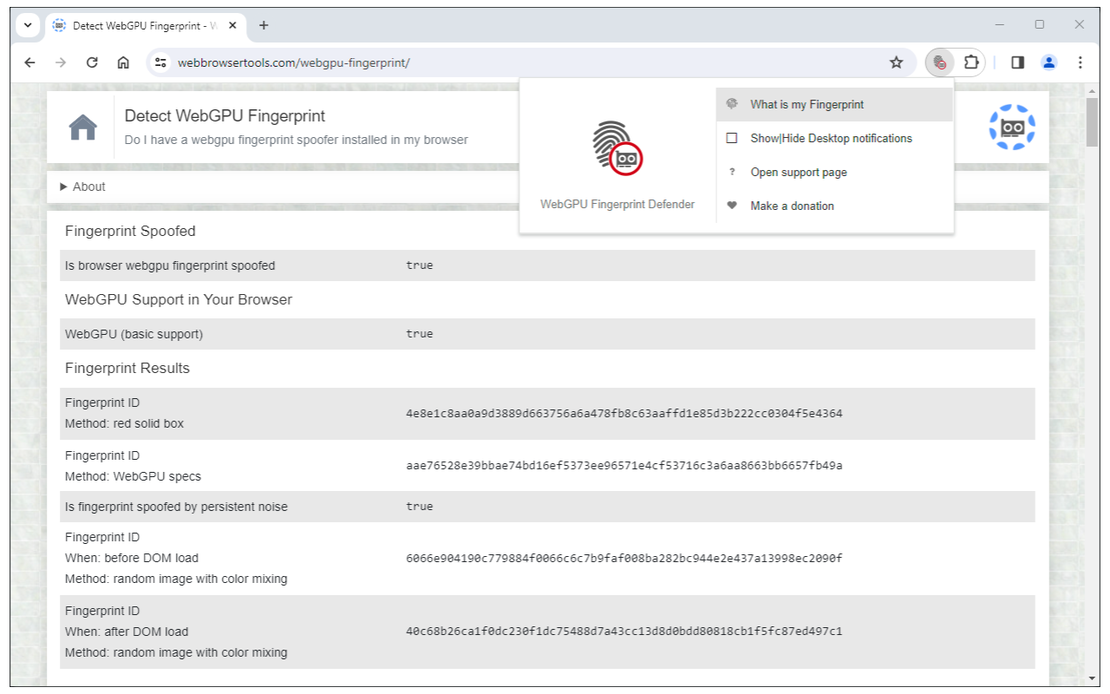Open the Chrome three-dot menu
Viewport: 1110px width, 694px height.
(1081, 61)
